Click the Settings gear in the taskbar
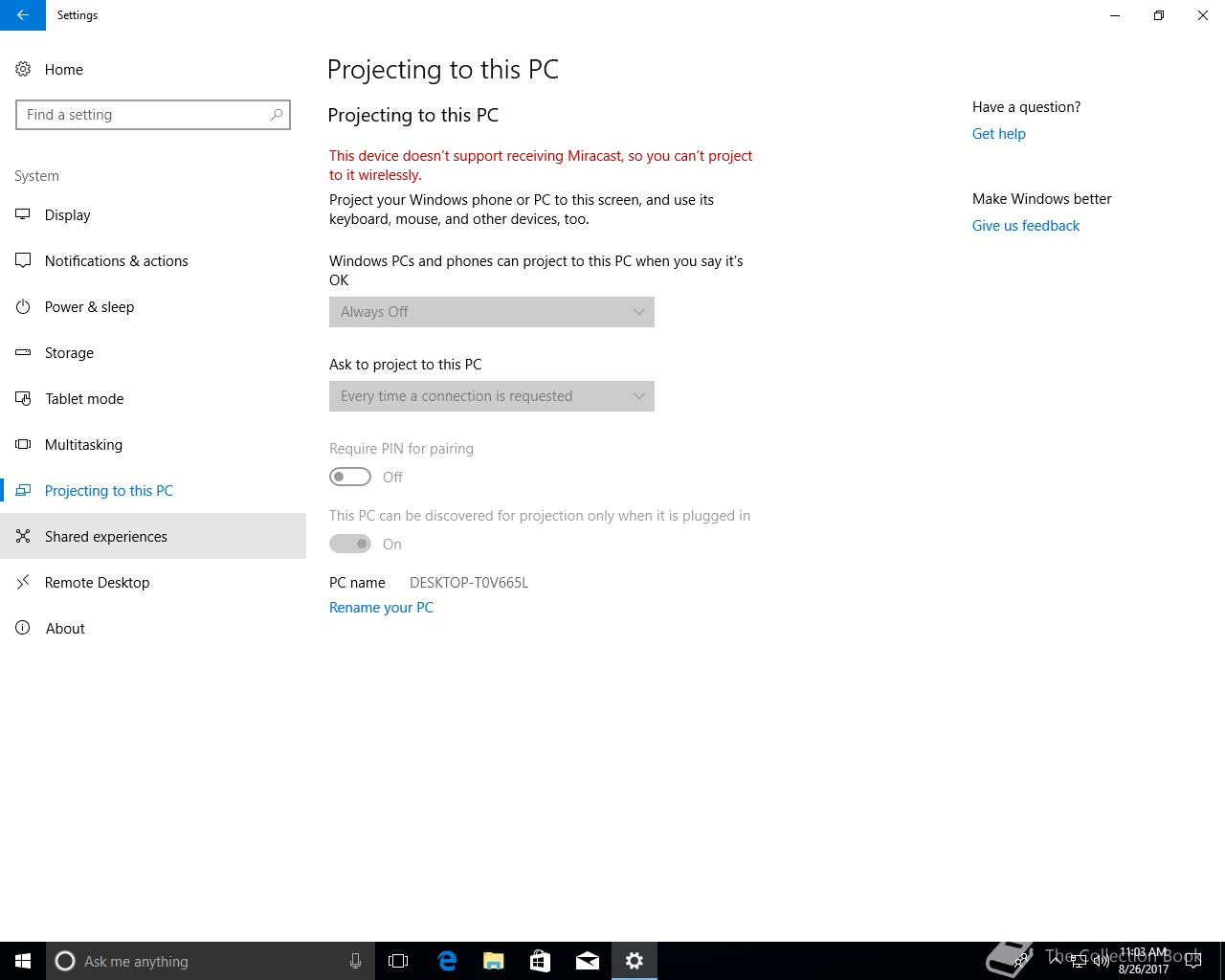1225x980 pixels. (635, 961)
